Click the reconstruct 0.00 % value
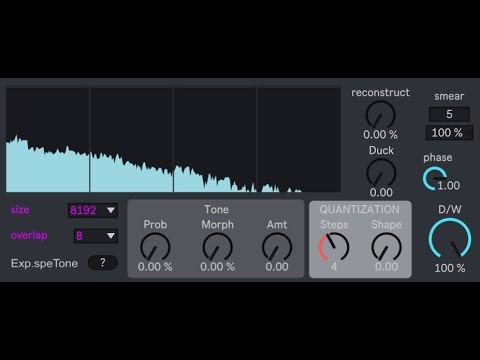The width and height of the screenshot is (480, 360). click(x=380, y=135)
